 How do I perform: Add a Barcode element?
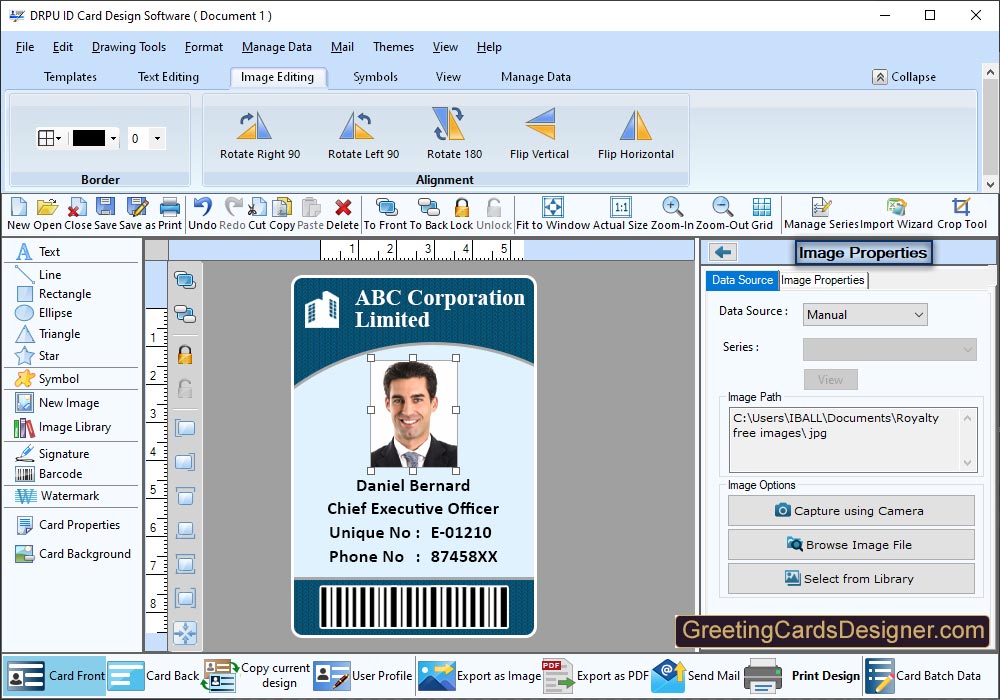coord(48,474)
